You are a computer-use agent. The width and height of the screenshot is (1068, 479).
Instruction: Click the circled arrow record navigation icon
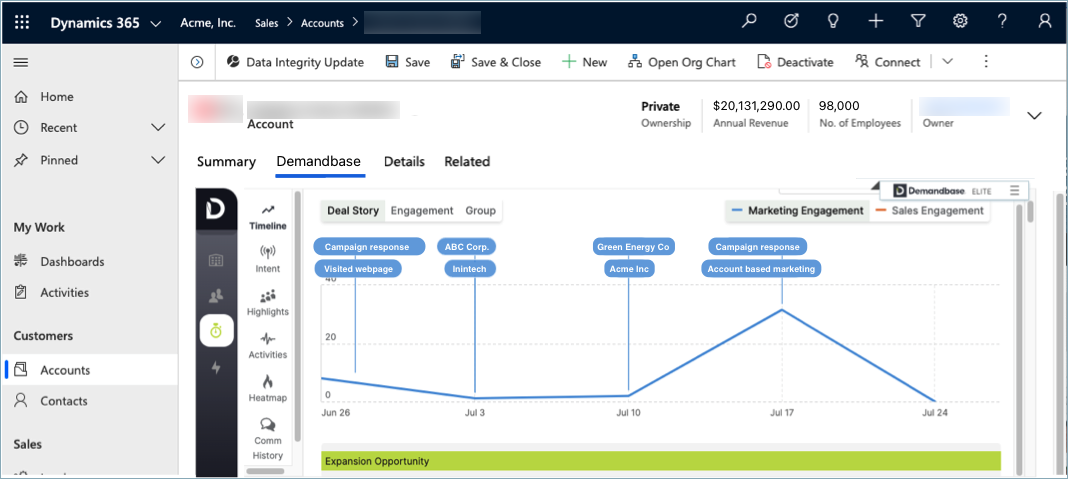[x=198, y=62]
